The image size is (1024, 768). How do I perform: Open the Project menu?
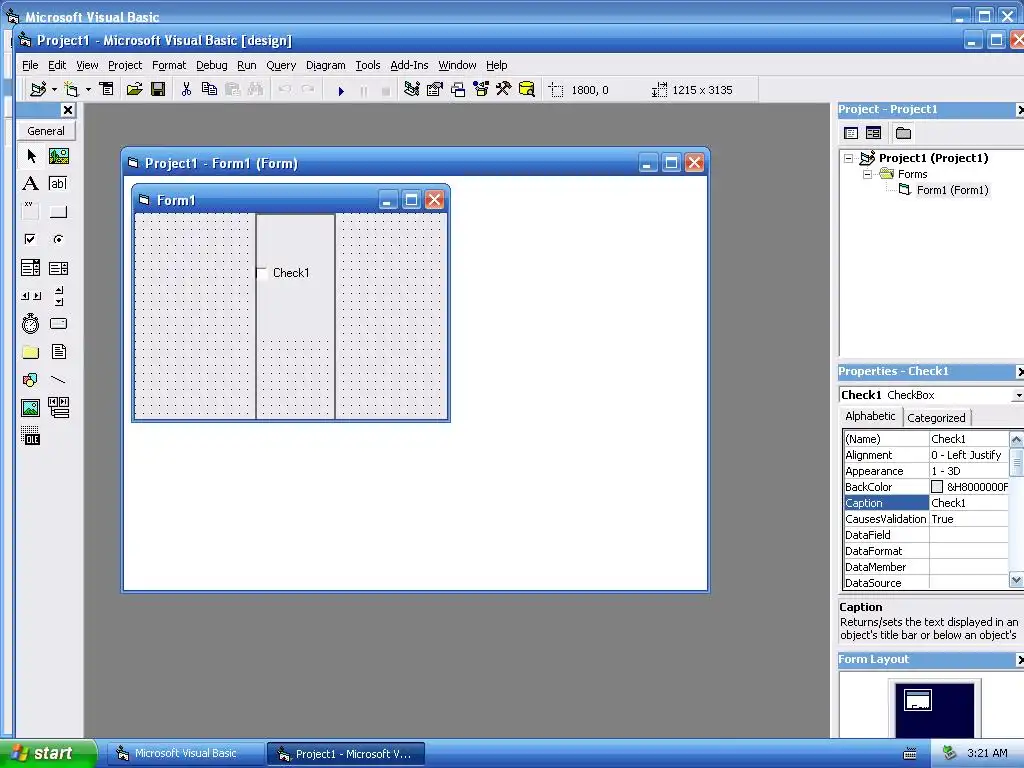pyautogui.click(x=125, y=65)
